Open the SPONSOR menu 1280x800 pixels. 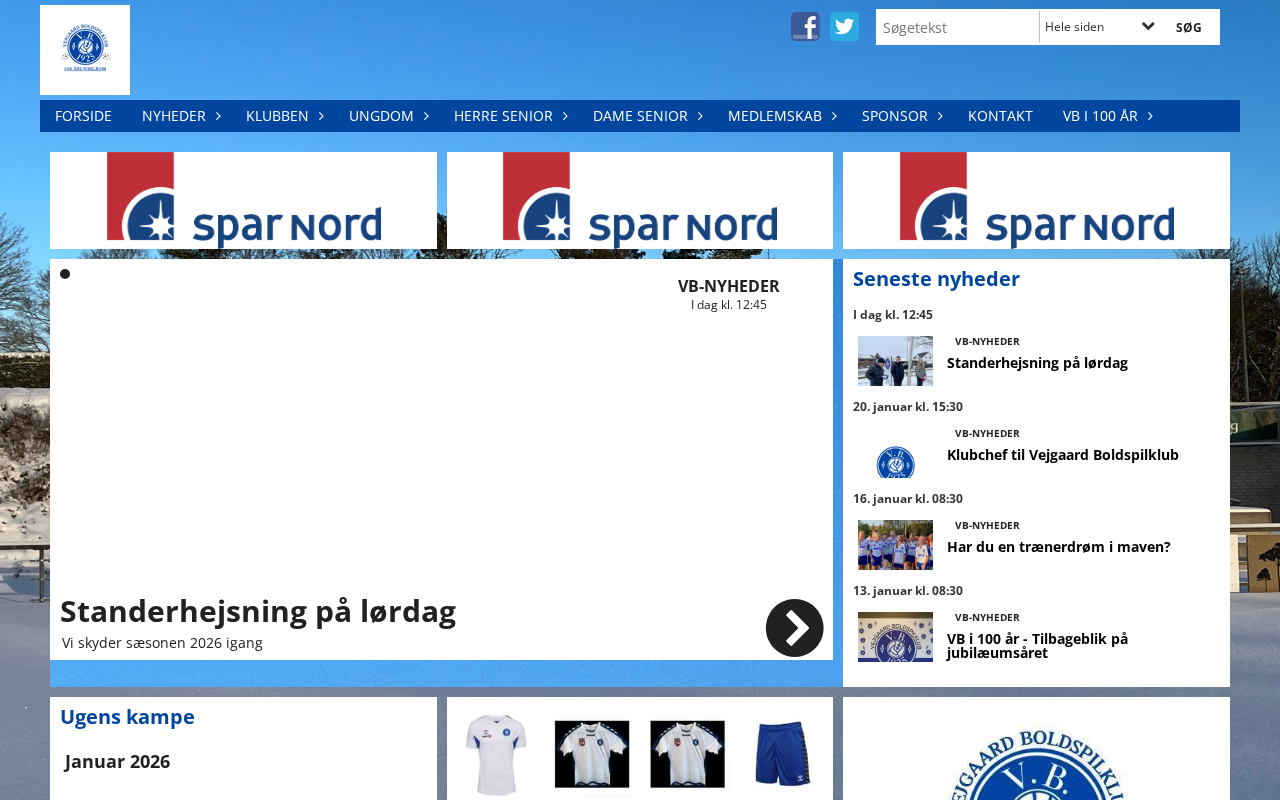tap(895, 116)
